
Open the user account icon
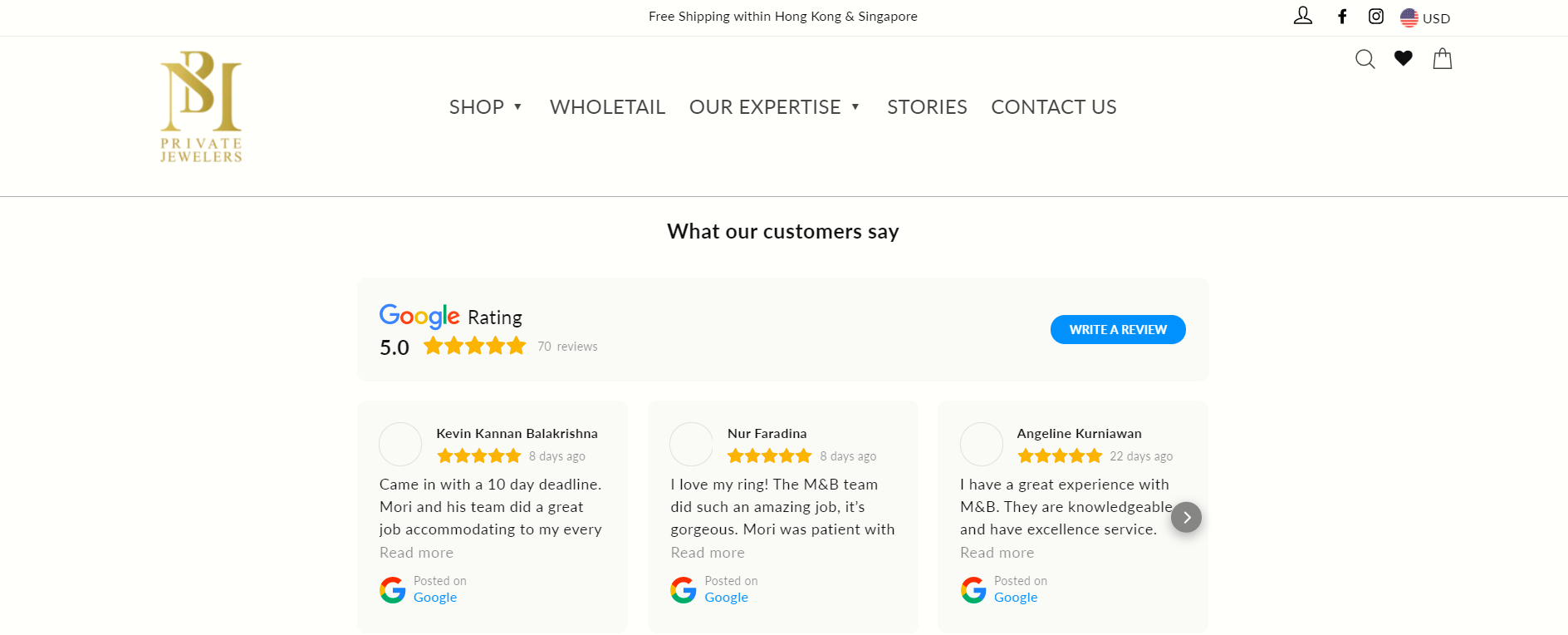pyautogui.click(x=1302, y=16)
